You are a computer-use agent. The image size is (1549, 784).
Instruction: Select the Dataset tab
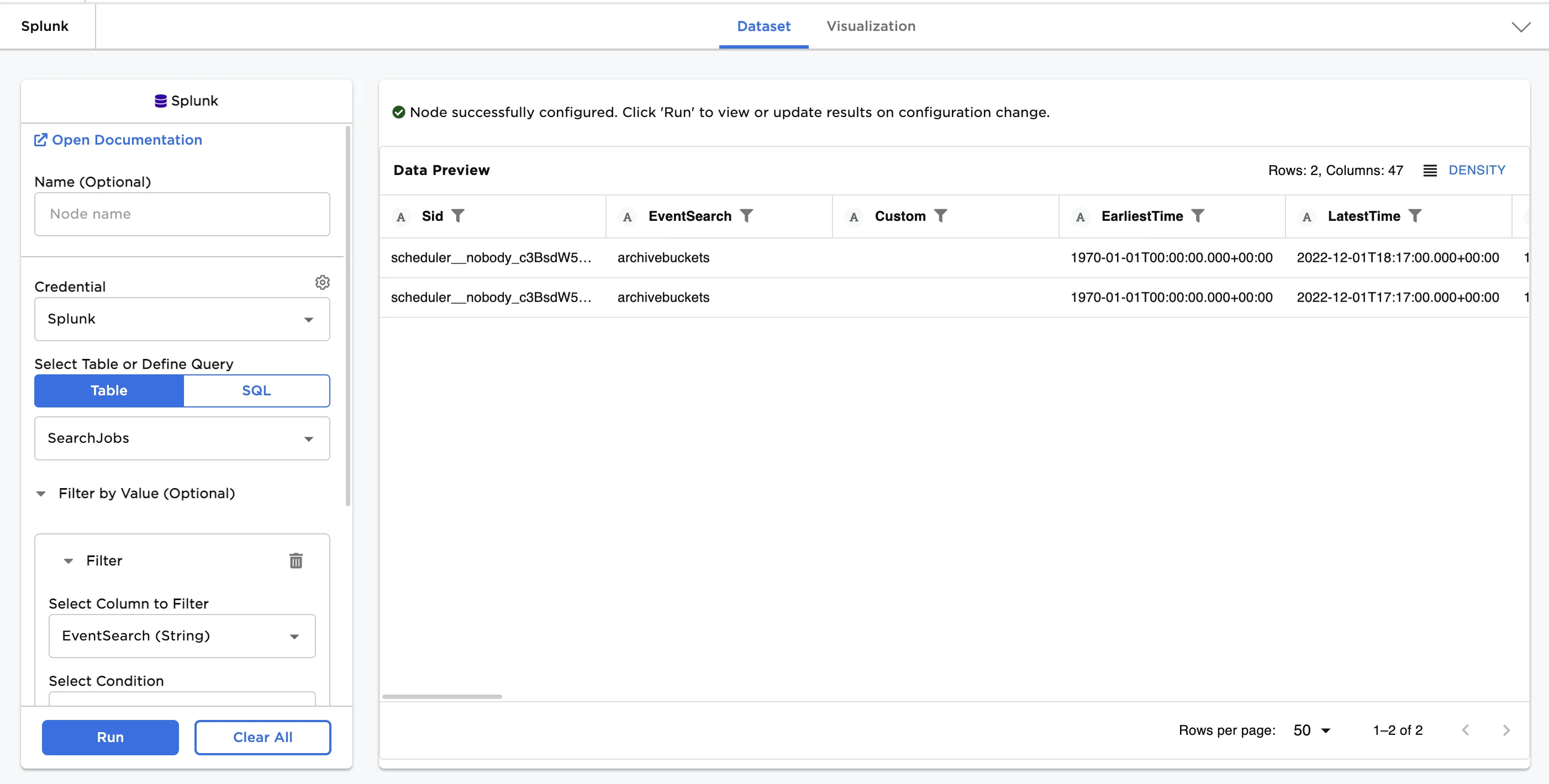763,26
